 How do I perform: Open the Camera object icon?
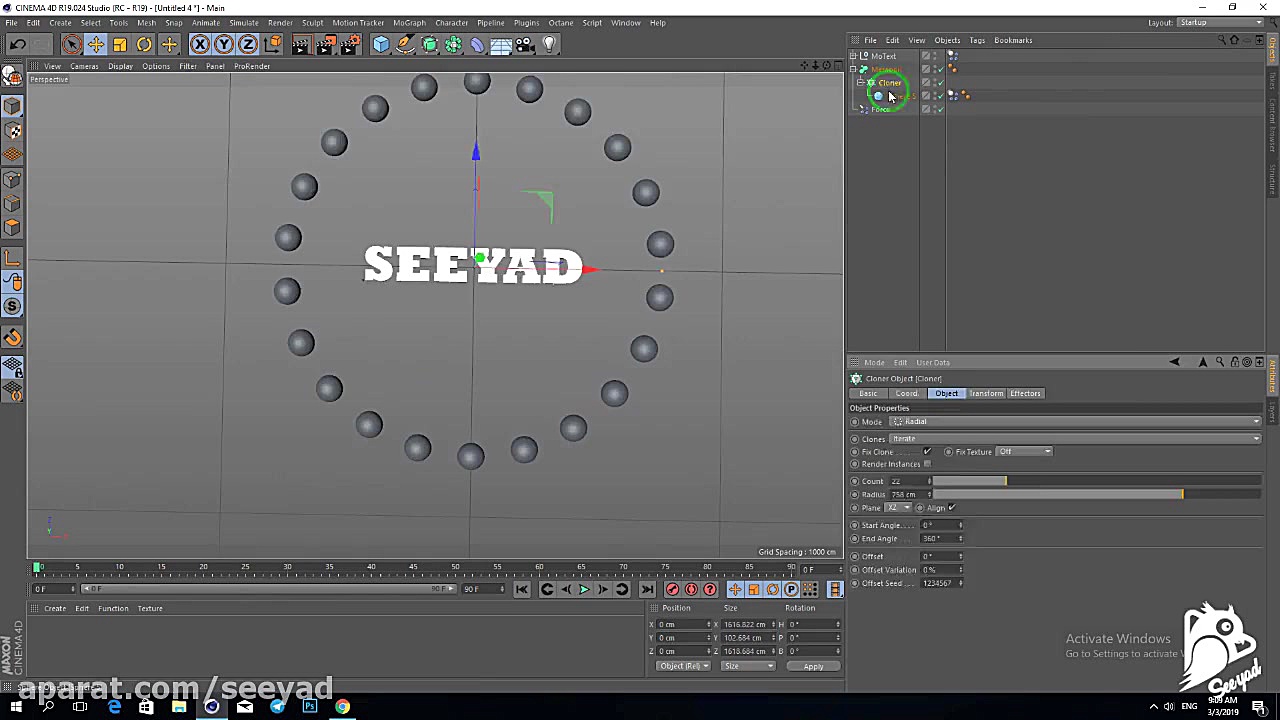coord(525,44)
